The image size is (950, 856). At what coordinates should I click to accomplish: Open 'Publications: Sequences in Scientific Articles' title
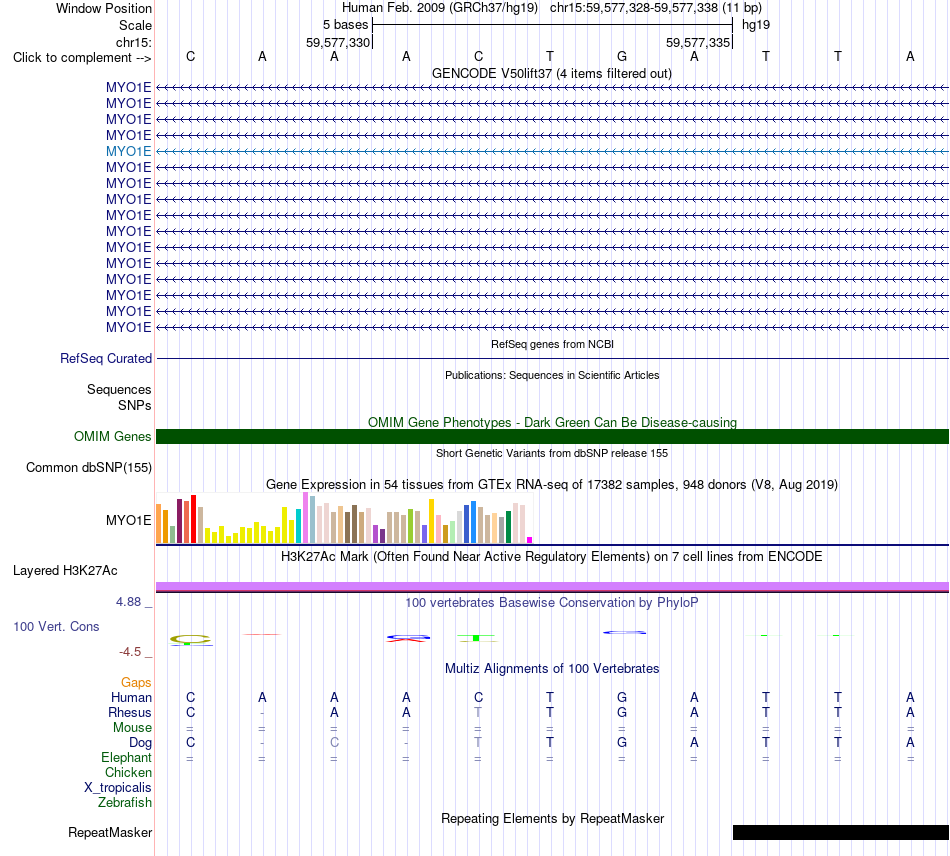coord(552,375)
